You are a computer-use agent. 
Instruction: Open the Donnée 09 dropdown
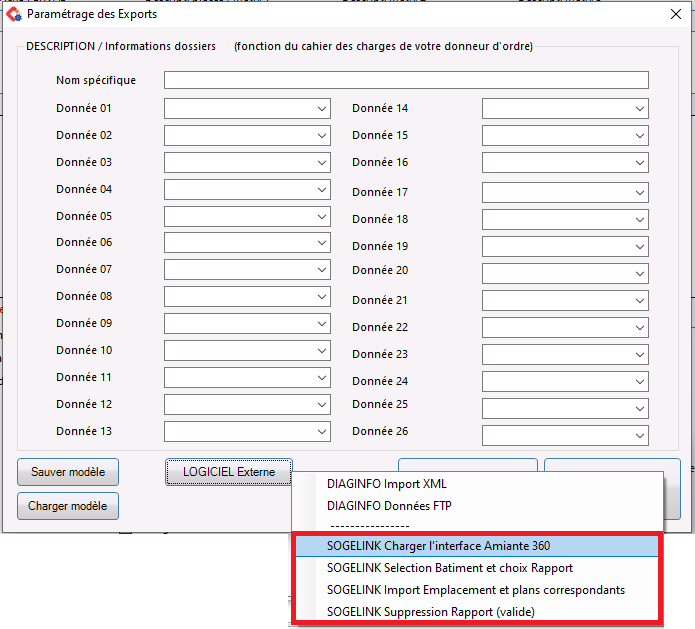tap(247, 324)
